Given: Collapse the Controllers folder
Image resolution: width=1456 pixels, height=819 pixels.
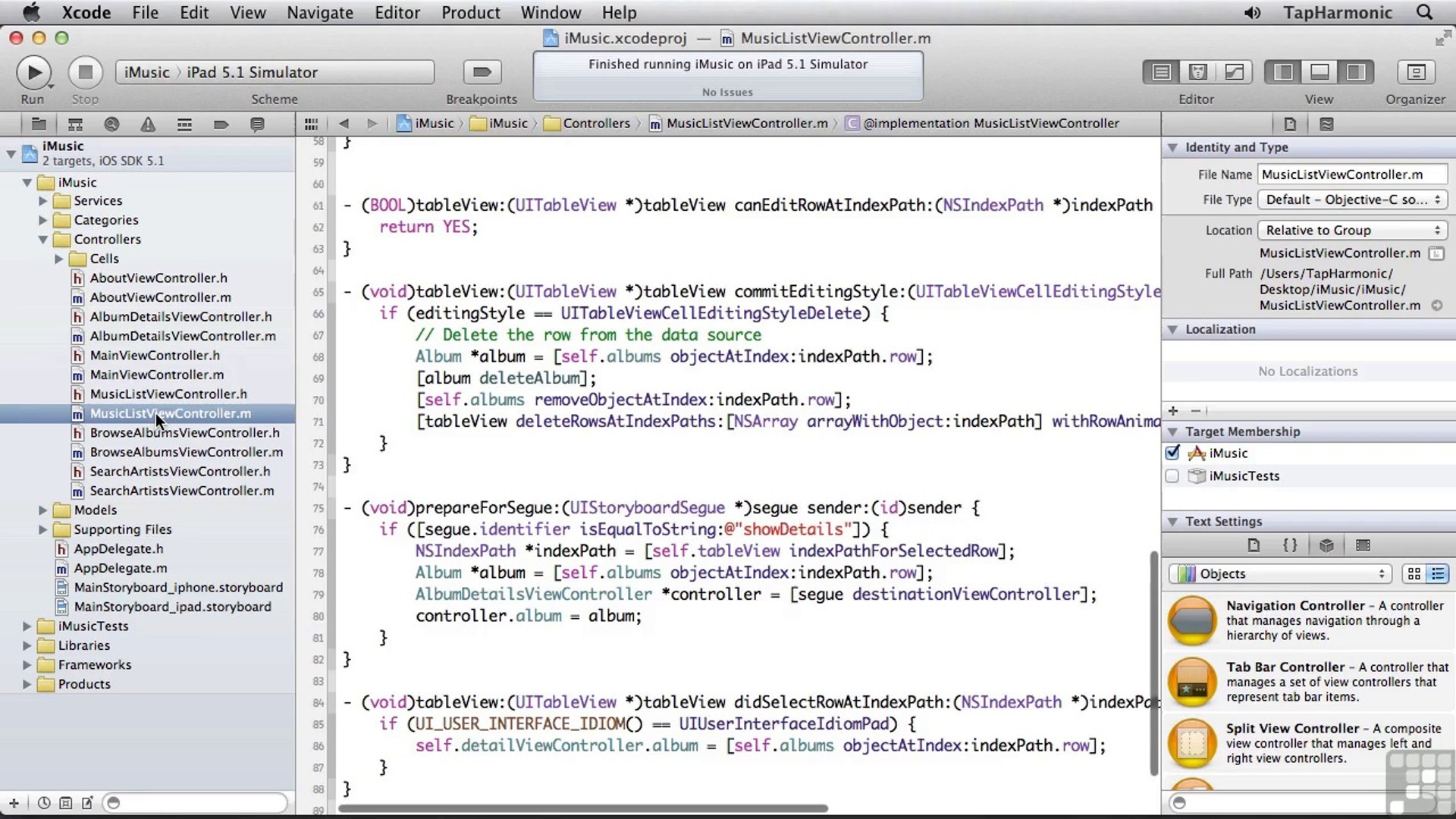Looking at the screenshot, I should click(x=43, y=240).
